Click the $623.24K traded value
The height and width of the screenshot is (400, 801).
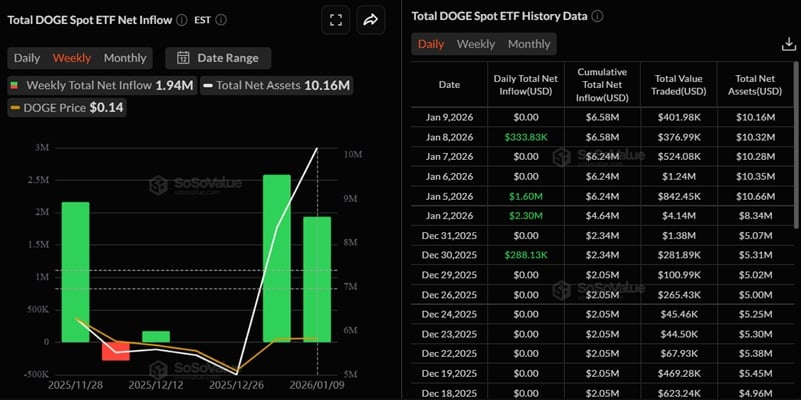click(679, 393)
